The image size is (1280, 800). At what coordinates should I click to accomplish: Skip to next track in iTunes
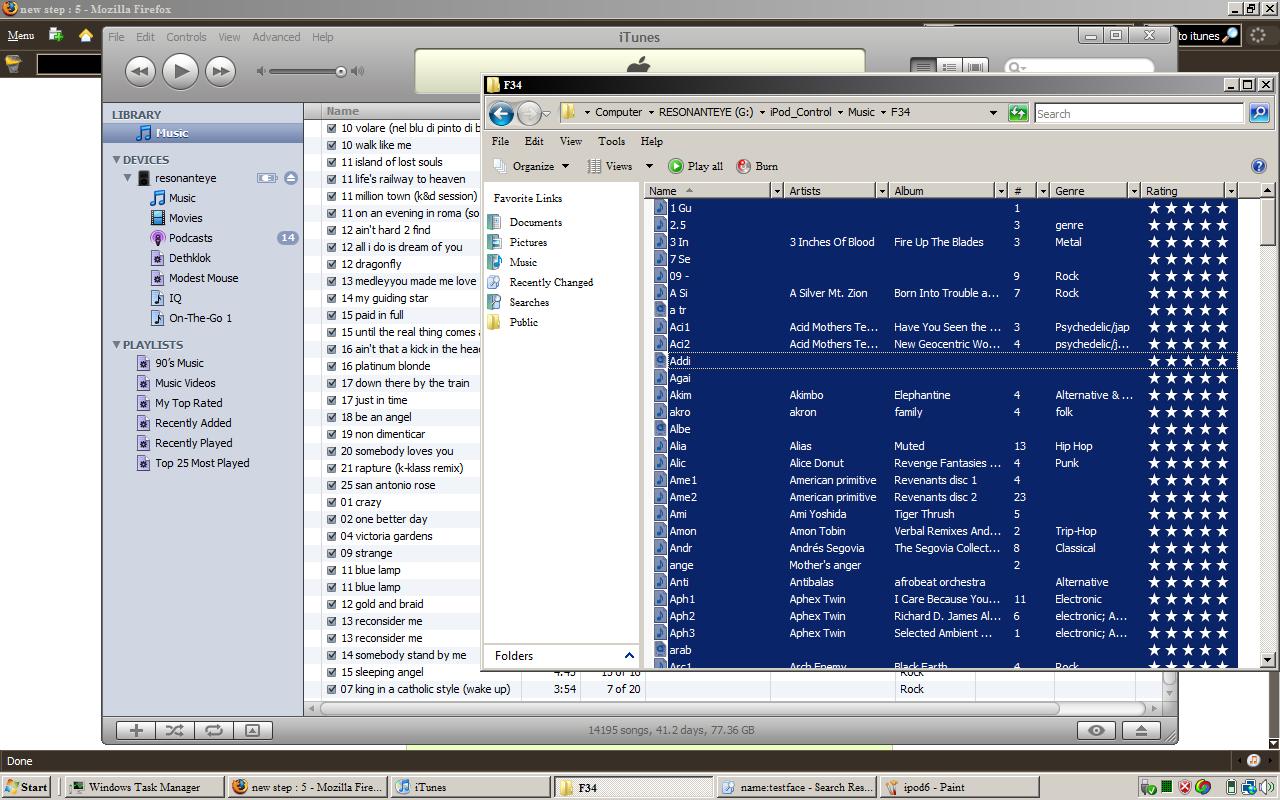(x=220, y=71)
